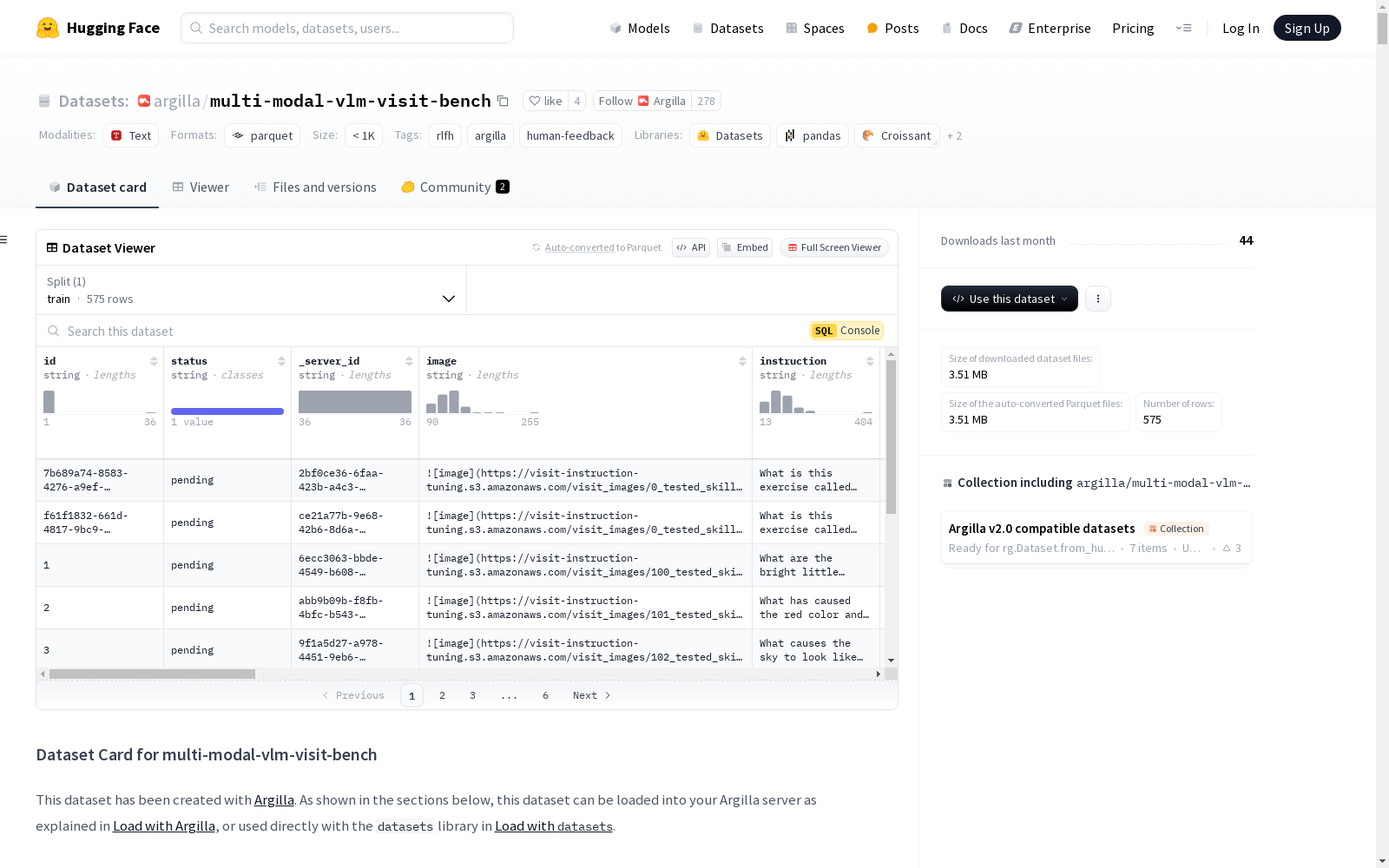The image size is (1389, 868).
Task: Open the Files and versions tab
Action: coord(315,187)
